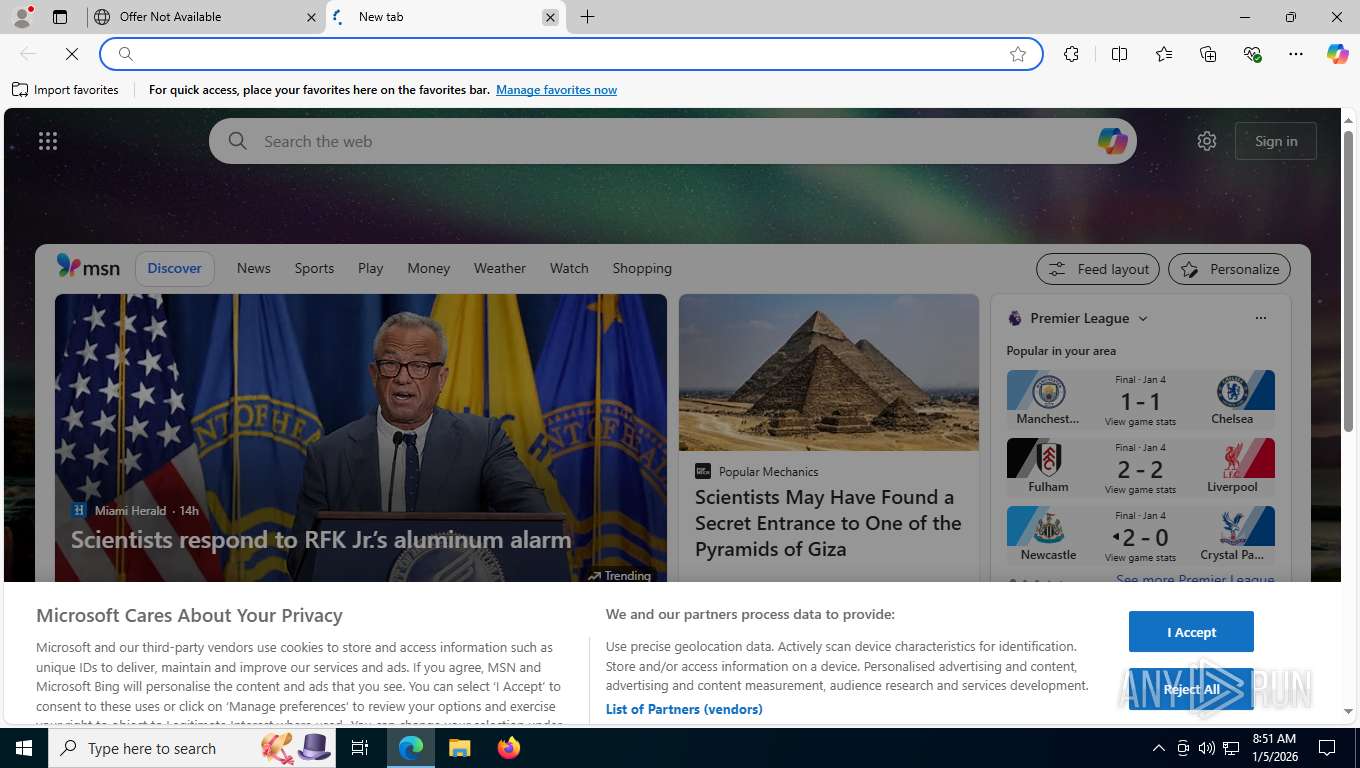This screenshot has height=768, width=1360.
Task: Open the pyramids of Giza thumbnail
Action: 829,372
